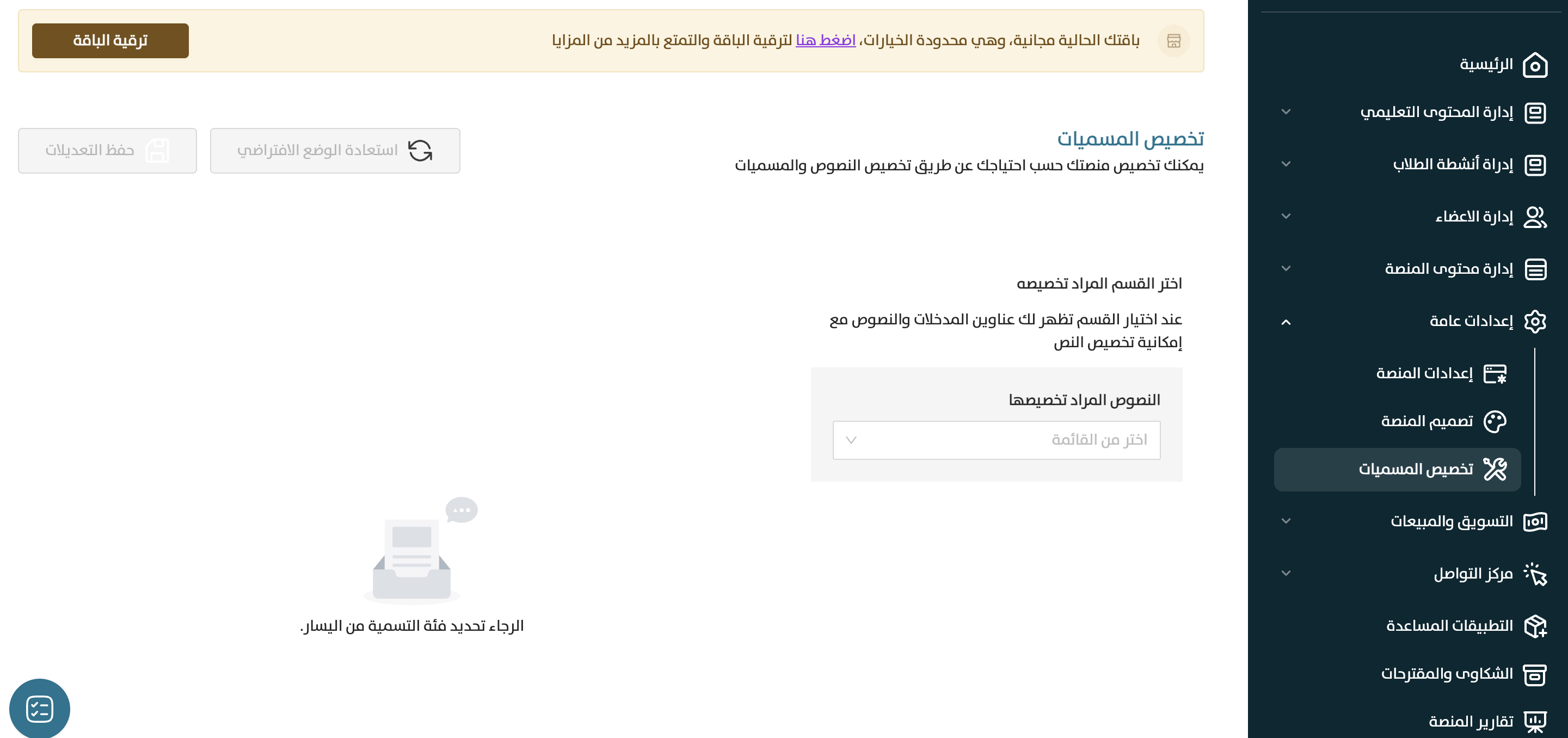Image resolution: width=1568 pixels, height=738 pixels.
Task: Open إعدادات المنصة menu item
Action: tap(1424, 373)
